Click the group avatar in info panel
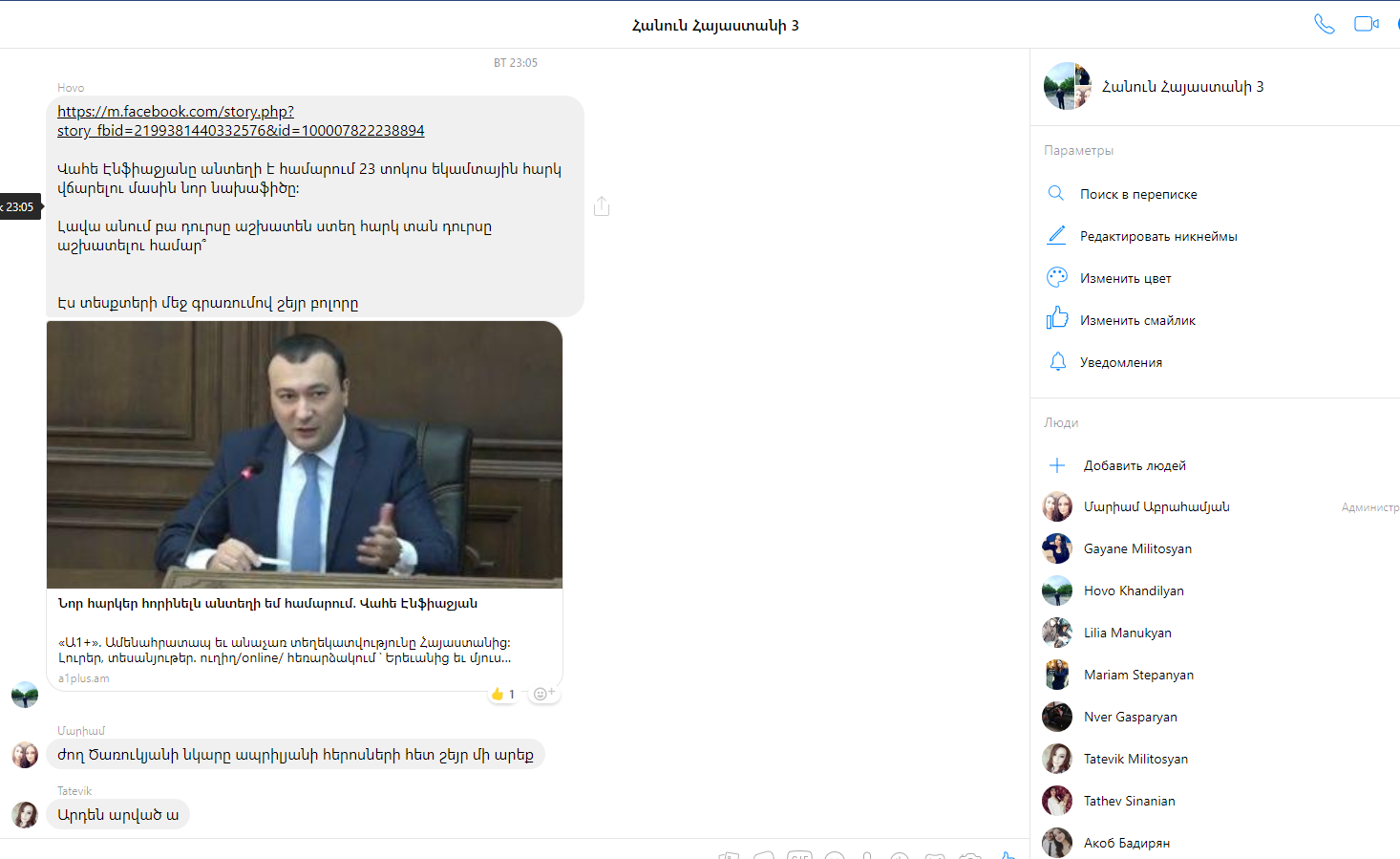The image size is (1400, 859). [1067, 87]
